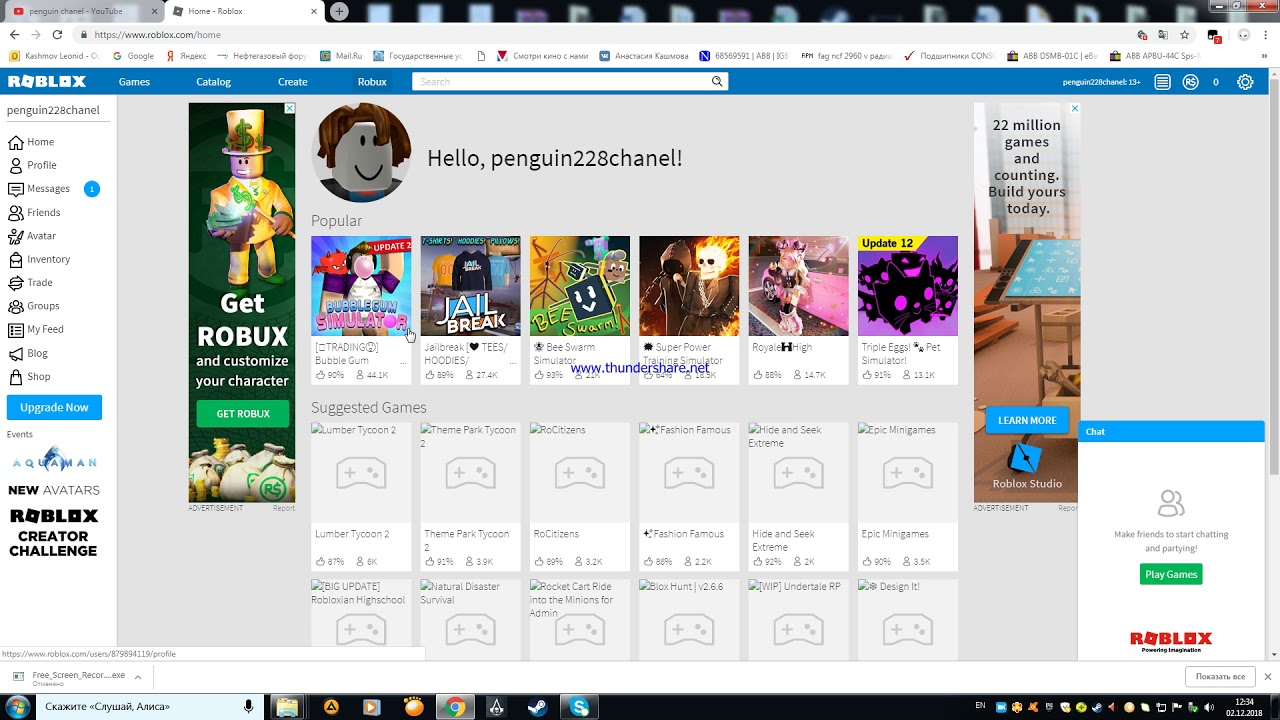Click the browser reload button

pyautogui.click(x=57, y=34)
